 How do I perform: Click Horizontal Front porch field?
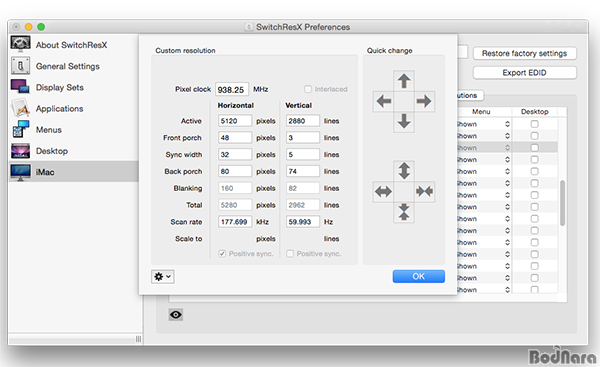click(235, 138)
